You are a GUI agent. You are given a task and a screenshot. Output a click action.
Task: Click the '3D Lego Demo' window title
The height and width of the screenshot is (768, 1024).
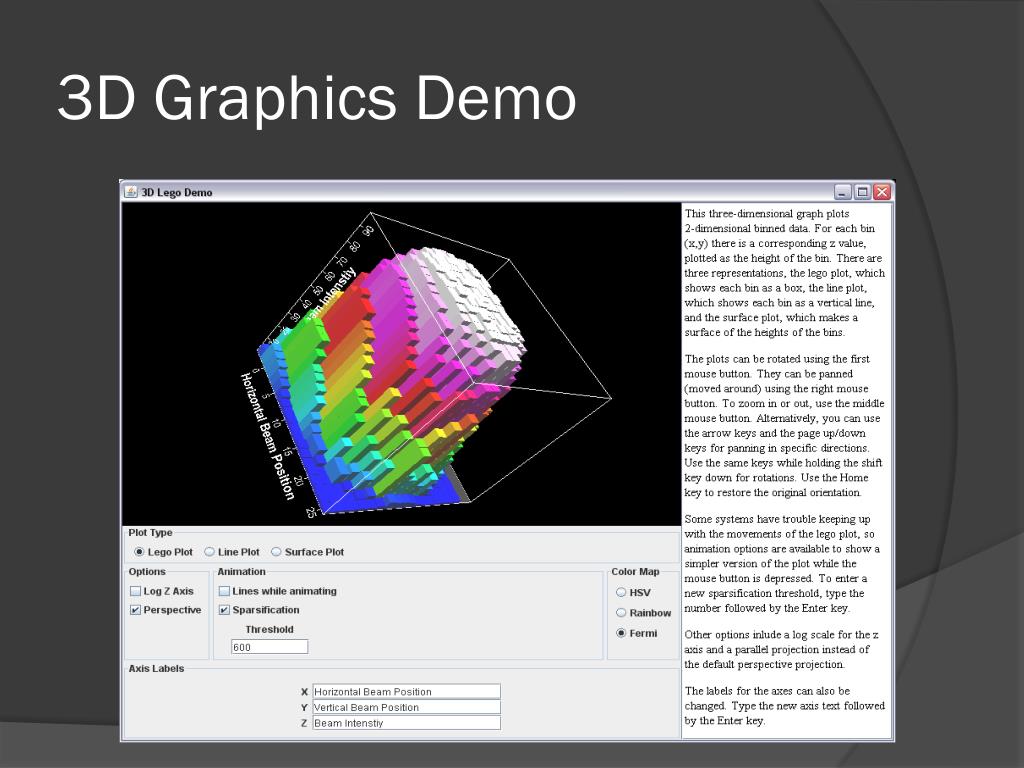pyautogui.click(x=177, y=193)
